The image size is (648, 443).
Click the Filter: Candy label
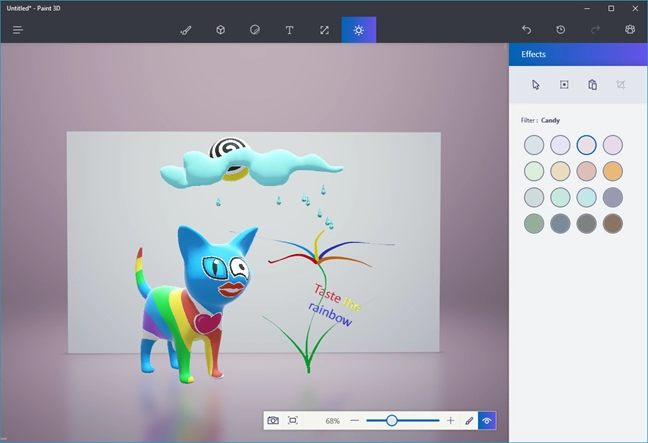540,120
